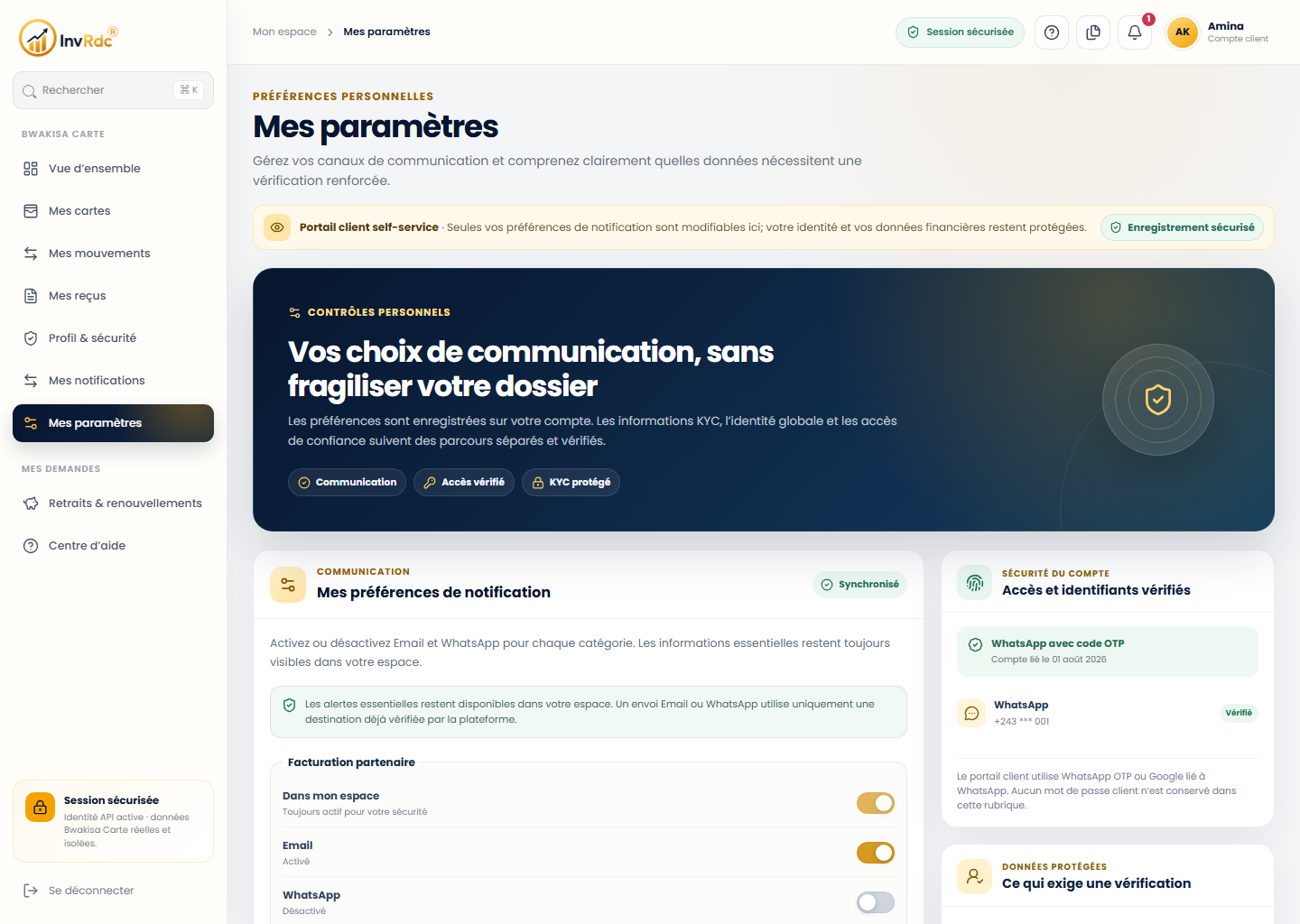1300x924 pixels.
Task: Click 'Ce qui exige une vérification' heading
Action: [x=1096, y=883]
